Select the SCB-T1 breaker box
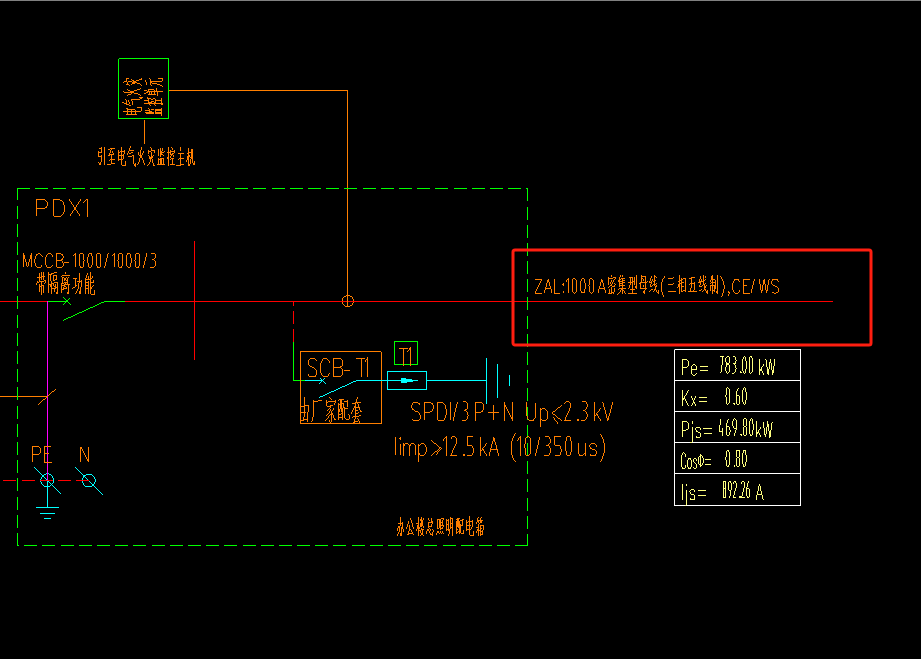 click(x=341, y=387)
